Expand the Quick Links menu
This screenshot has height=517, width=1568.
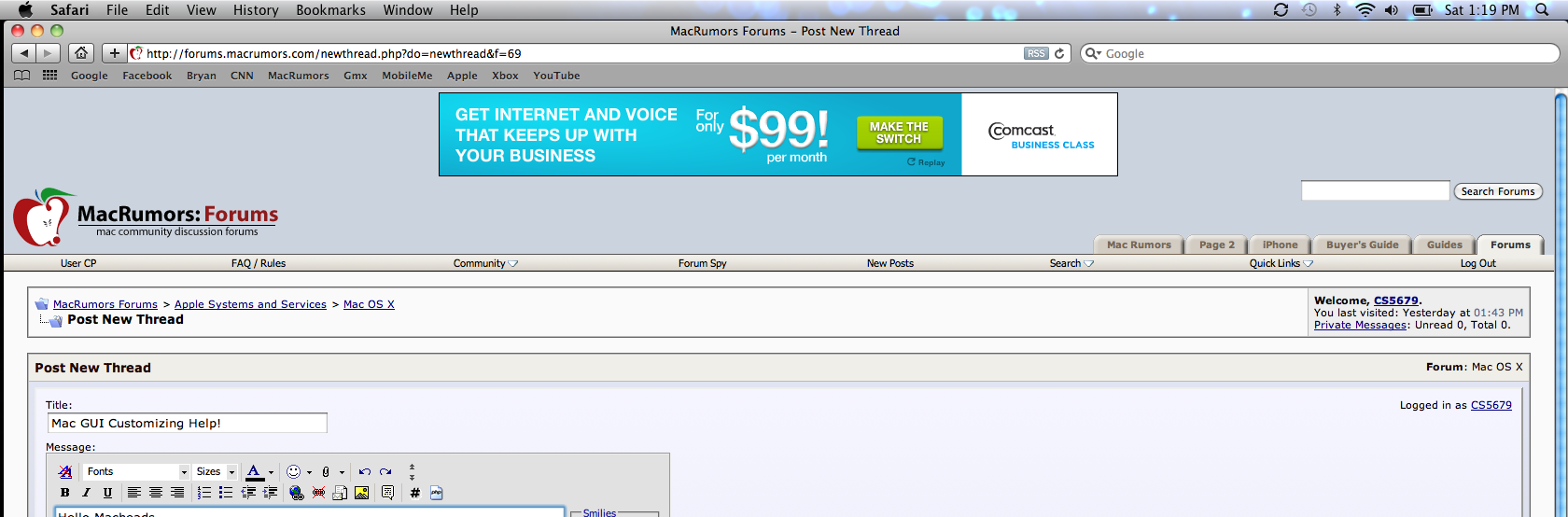pyautogui.click(x=1281, y=263)
